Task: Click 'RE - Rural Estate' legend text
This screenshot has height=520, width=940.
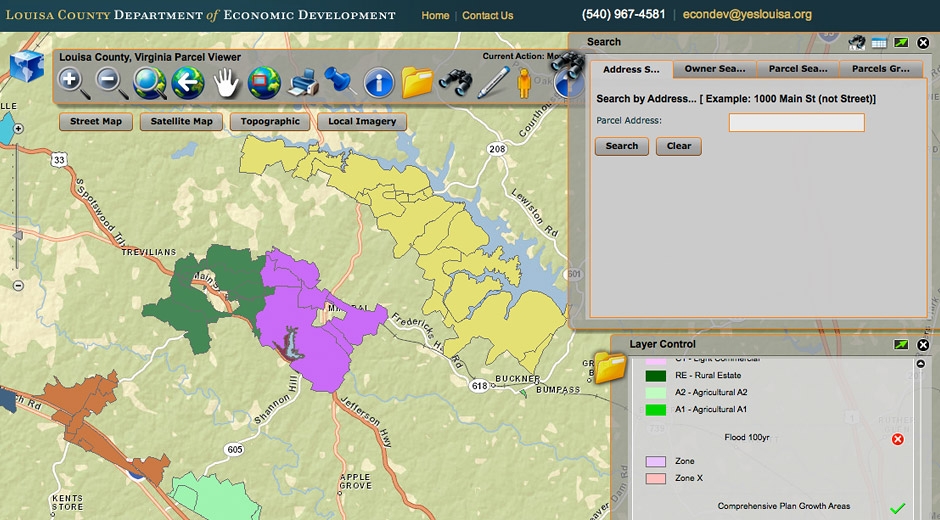Action: (x=708, y=375)
